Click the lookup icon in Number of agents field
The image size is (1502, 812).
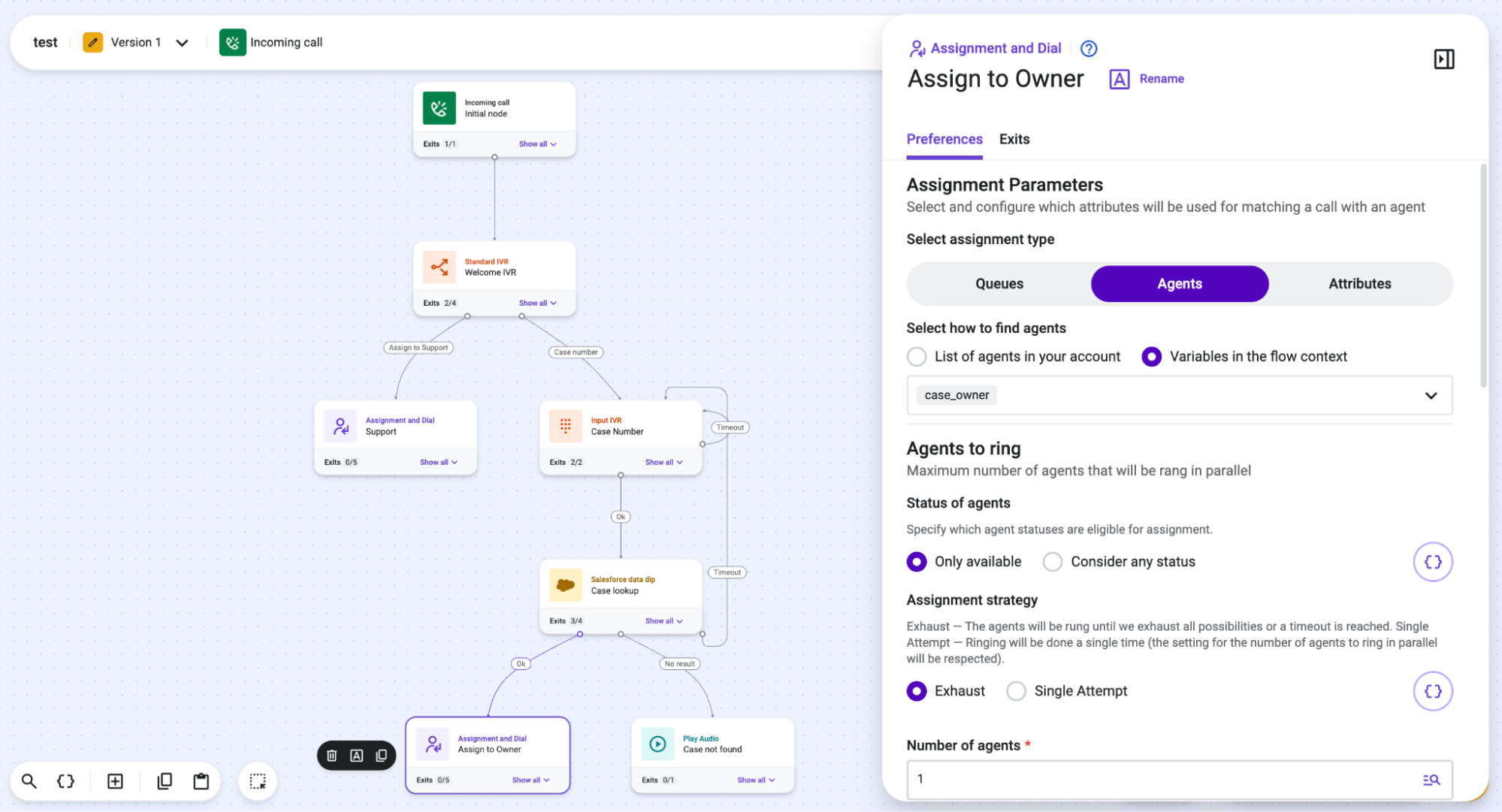tap(1431, 780)
